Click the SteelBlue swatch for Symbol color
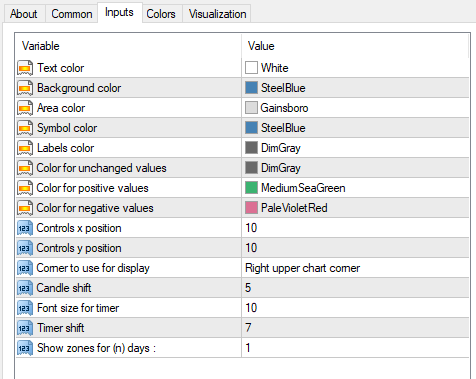 tap(251, 128)
